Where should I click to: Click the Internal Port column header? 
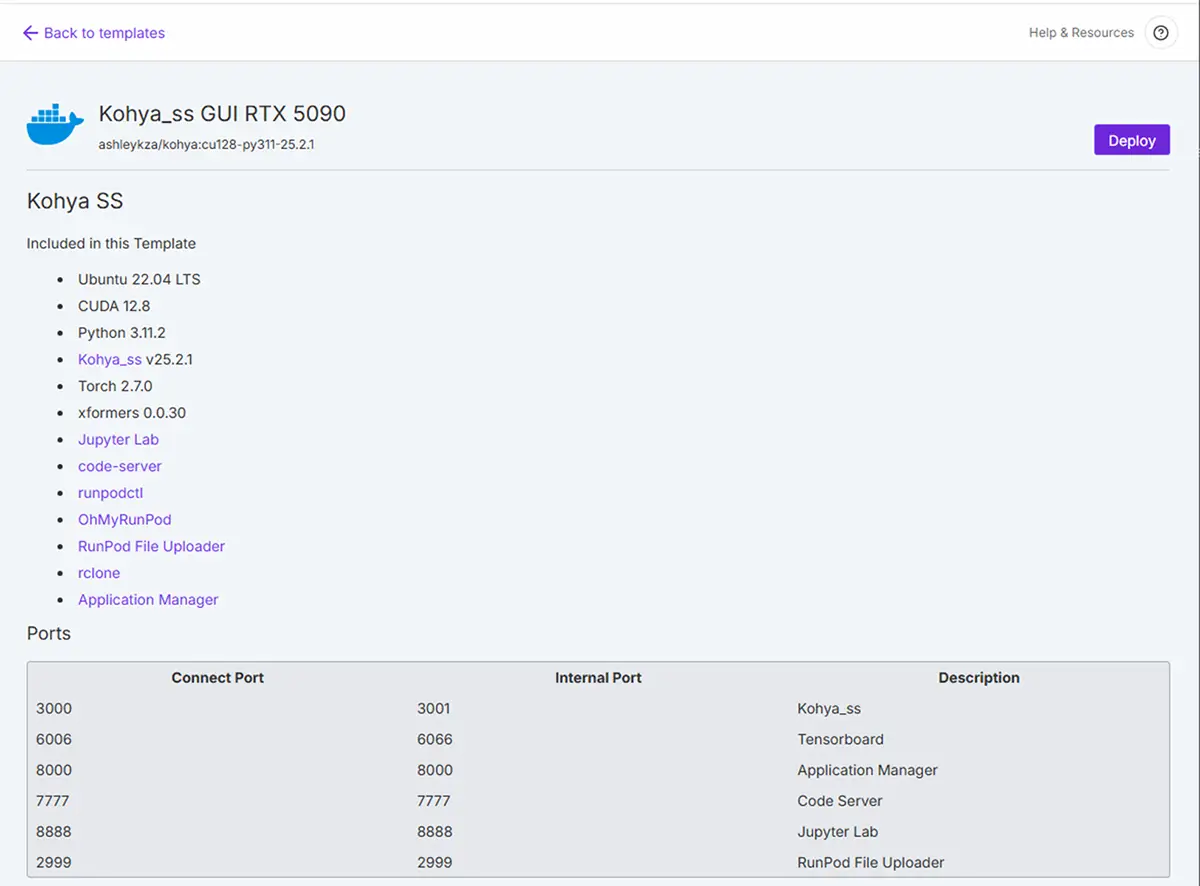(598, 677)
